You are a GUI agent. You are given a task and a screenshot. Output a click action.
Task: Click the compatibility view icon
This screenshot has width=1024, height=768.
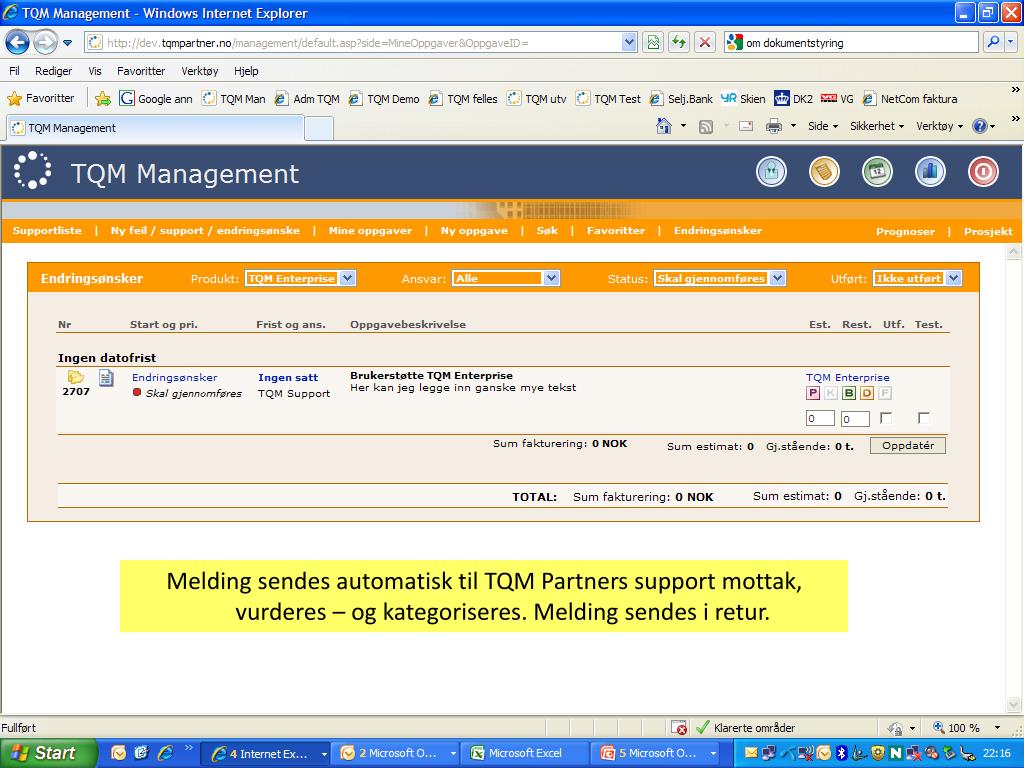click(653, 43)
